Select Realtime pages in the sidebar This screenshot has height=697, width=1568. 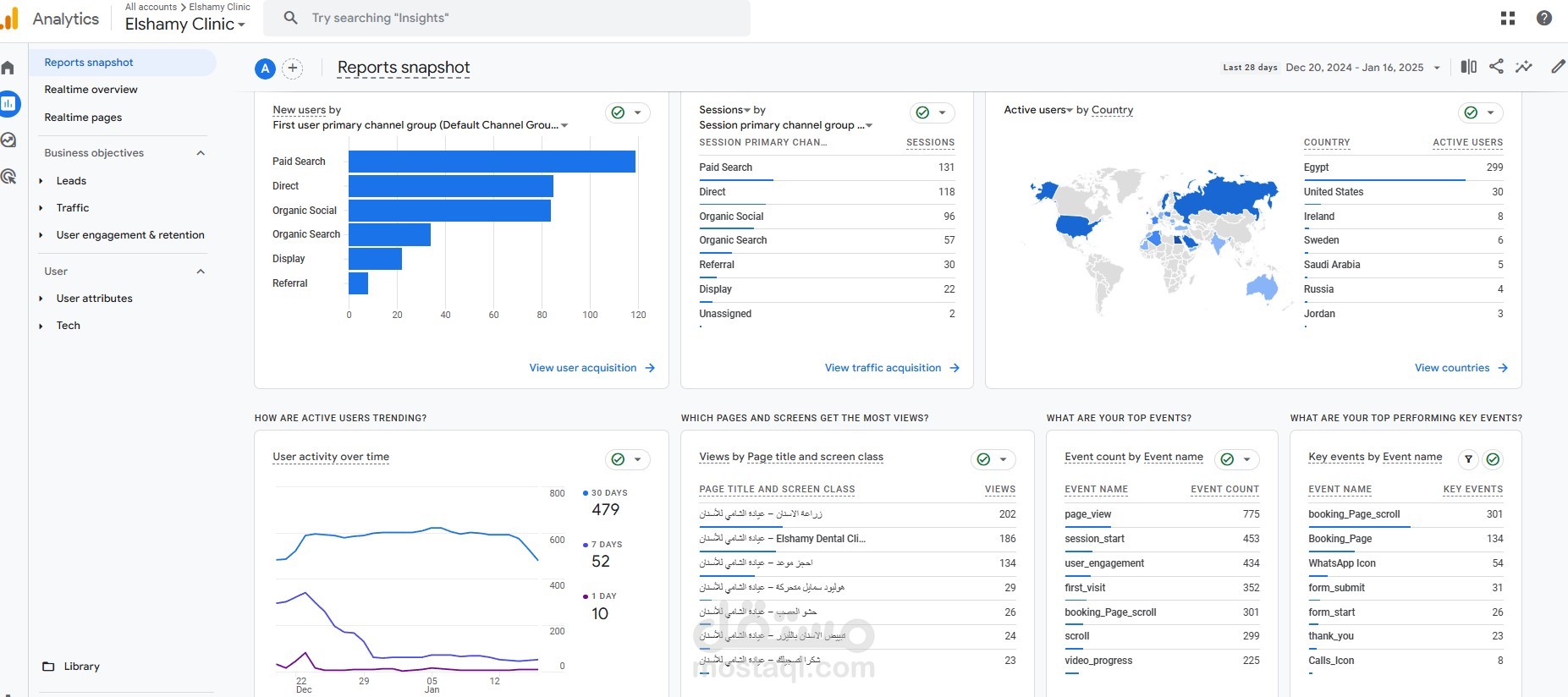(x=83, y=118)
